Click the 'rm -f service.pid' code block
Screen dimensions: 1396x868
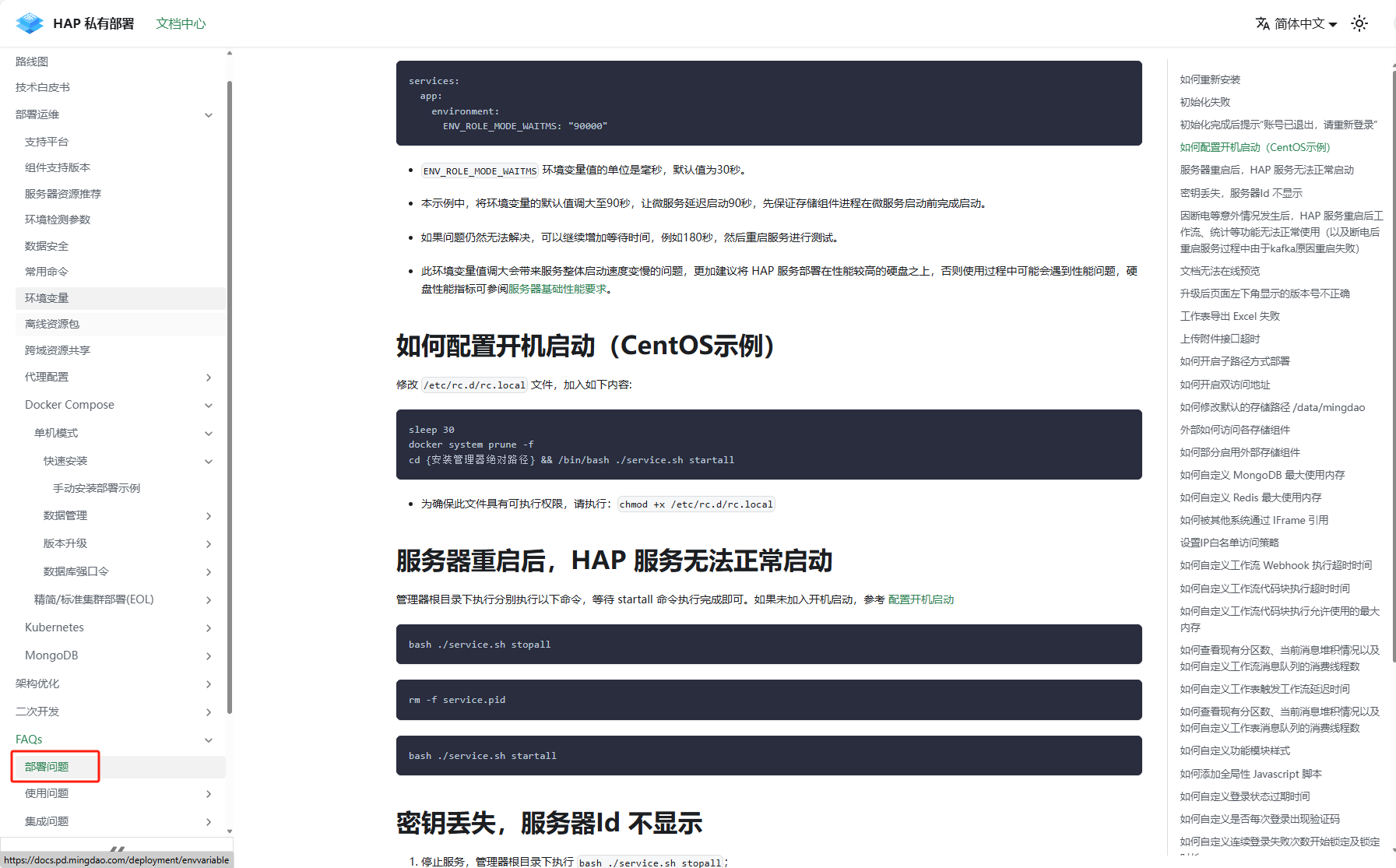pyautogui.click(x=769, y=700)
